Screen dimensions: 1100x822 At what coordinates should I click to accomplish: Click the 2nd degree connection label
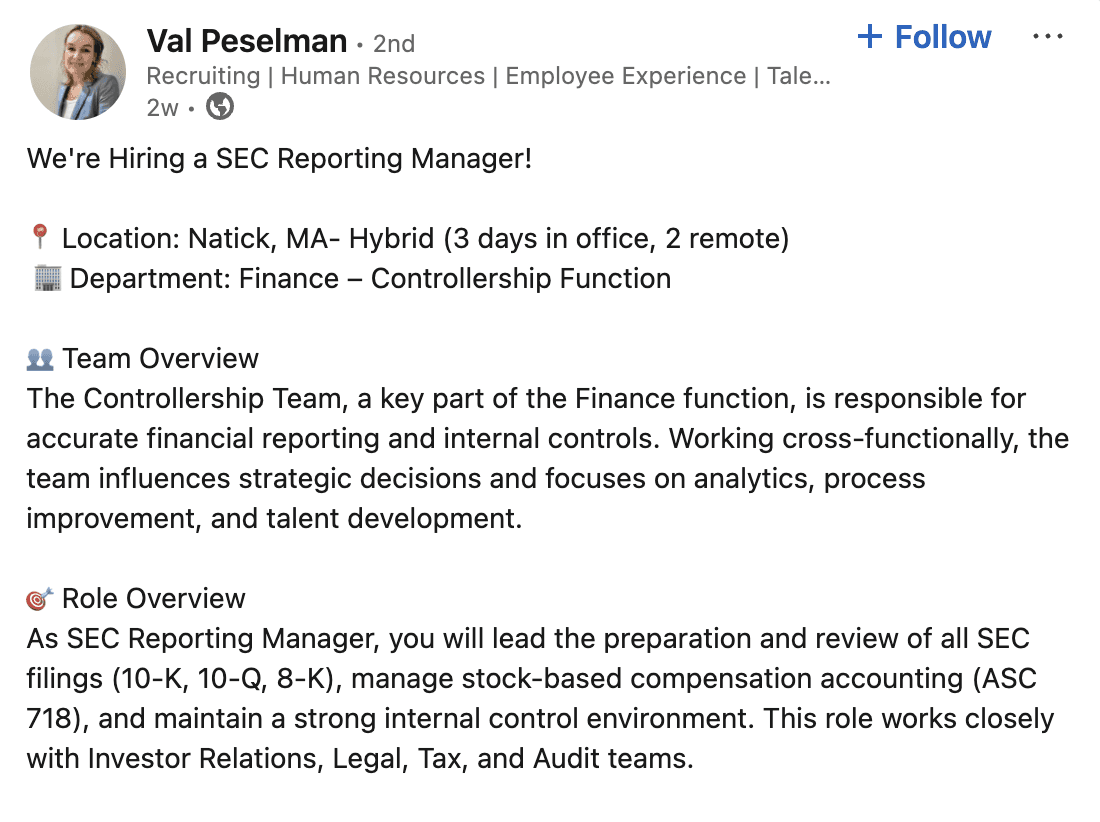tap(394, 43)
